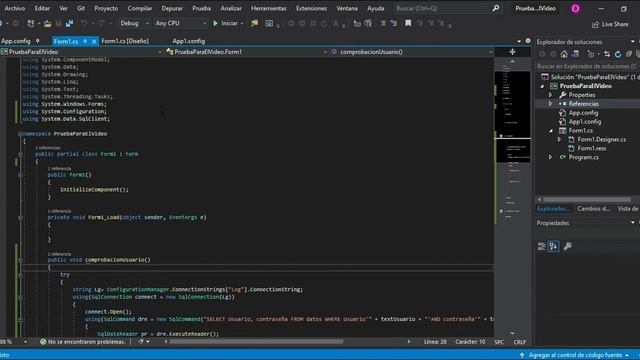Close the Form1.cs tab
Screen dimensions: 640x360
[x=94, y=41]
